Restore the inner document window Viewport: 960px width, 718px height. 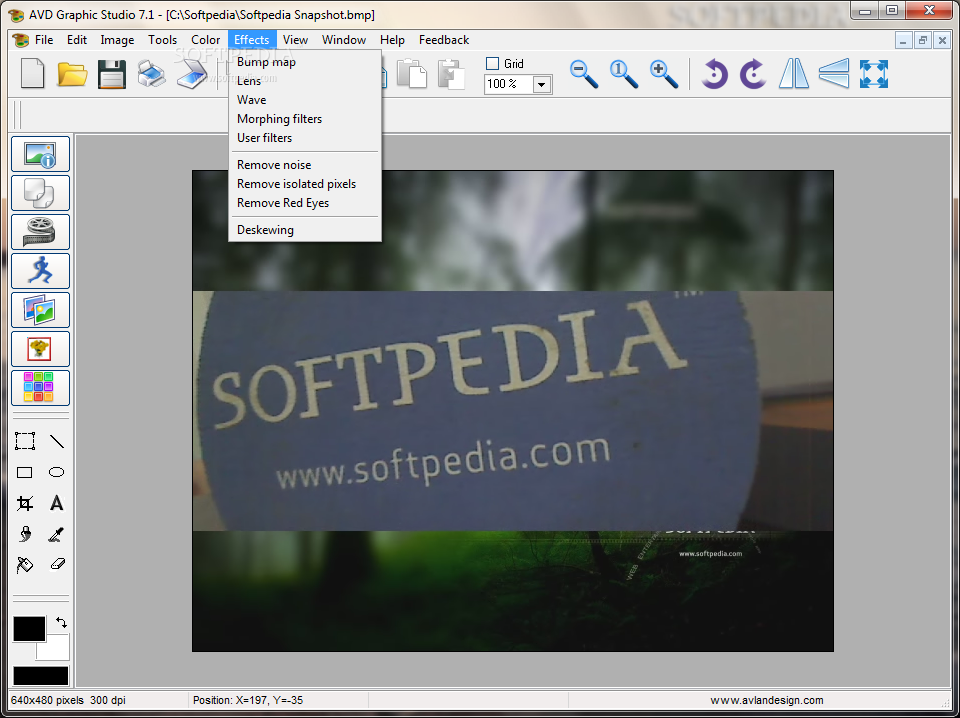pos(923,40)
